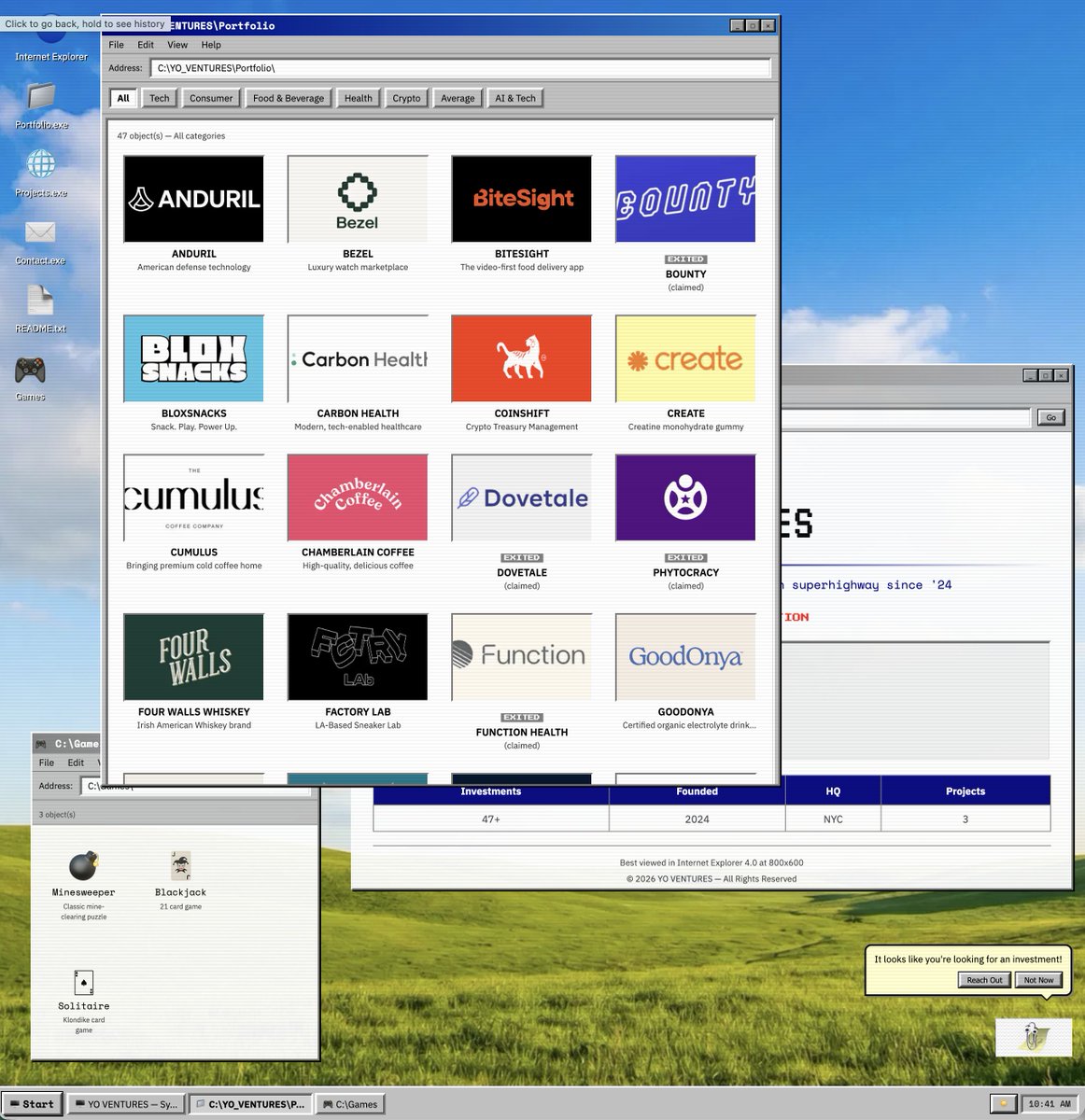Click the ANDURIL company name text
The image size is (1085, 1120).
(x=193, y=254)
